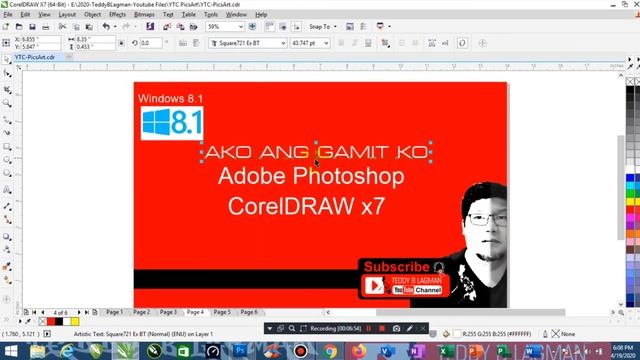640x360 pixels.
Task: Click the rotation angle input field
Action: [x=151, y=43]
